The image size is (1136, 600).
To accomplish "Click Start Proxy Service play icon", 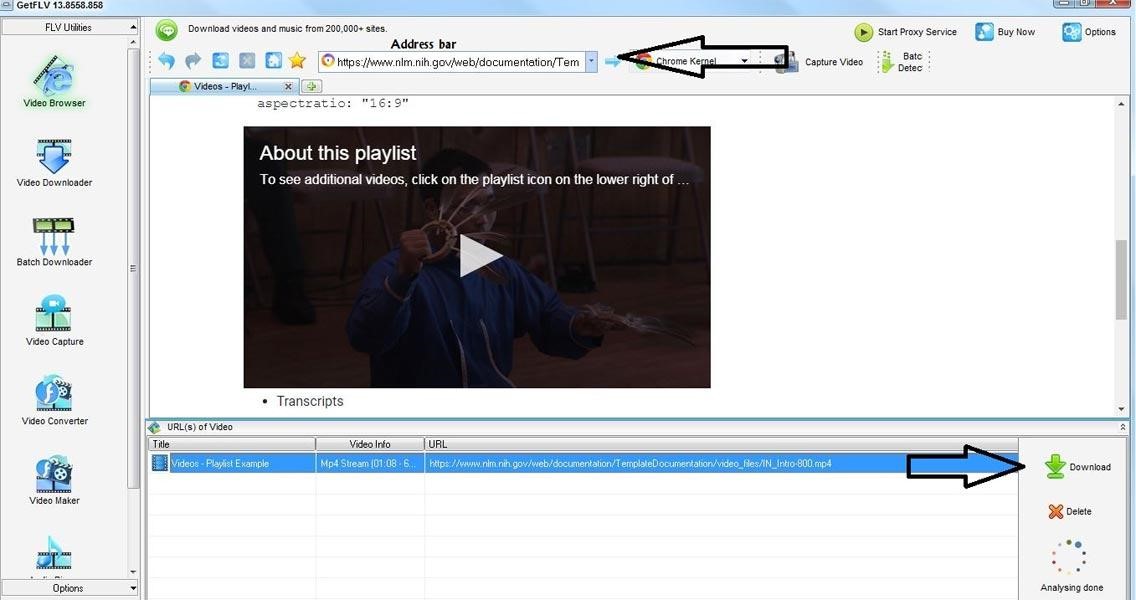I will tap(864, 32).
